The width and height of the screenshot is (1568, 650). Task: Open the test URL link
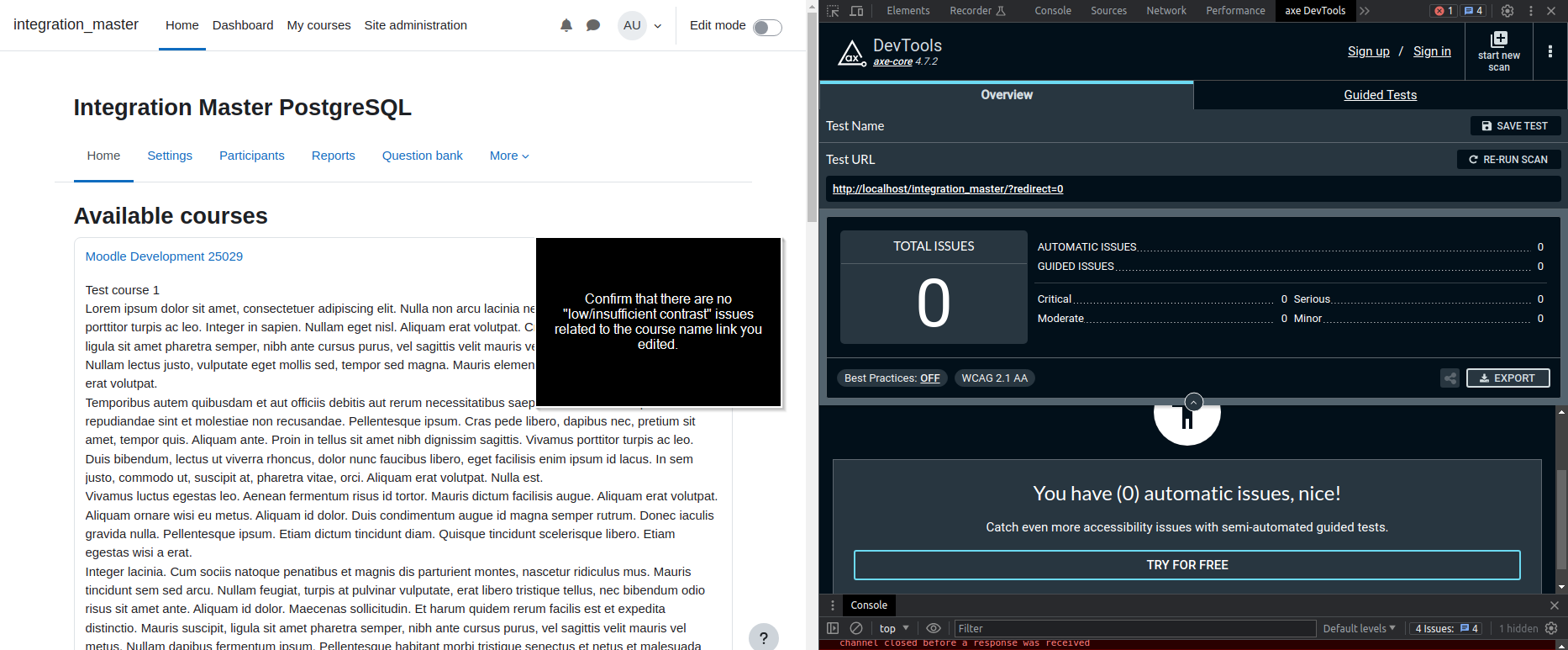[948, 189]
